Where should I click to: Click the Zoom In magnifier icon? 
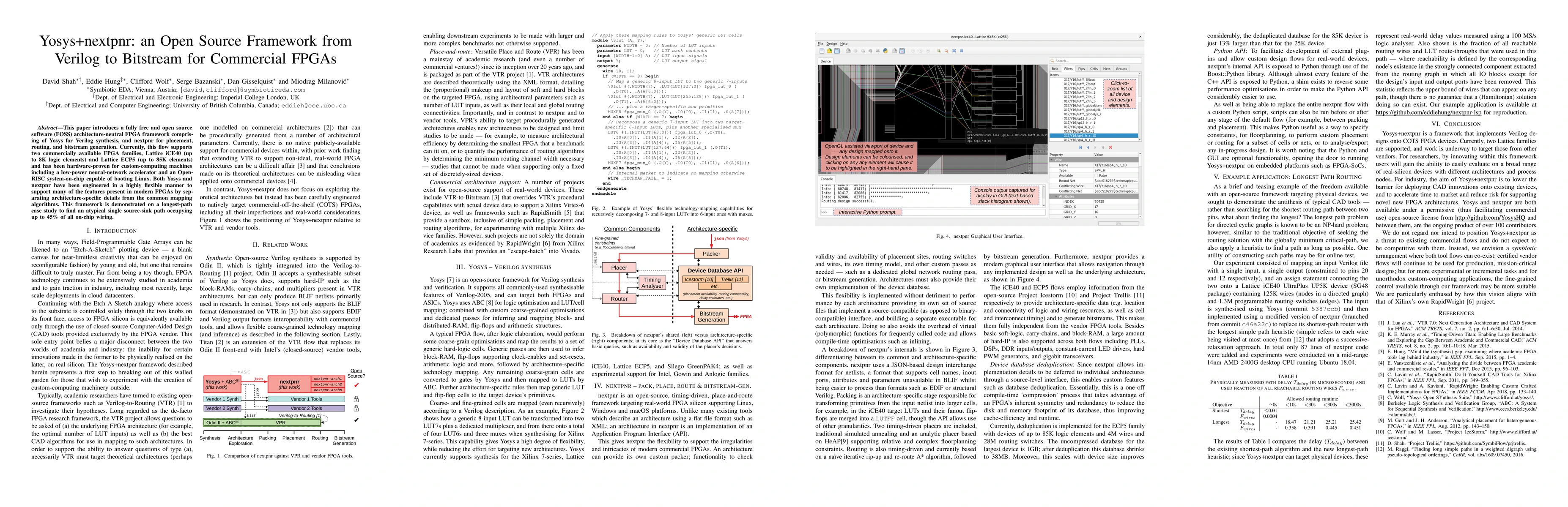[x=939, y=51]
